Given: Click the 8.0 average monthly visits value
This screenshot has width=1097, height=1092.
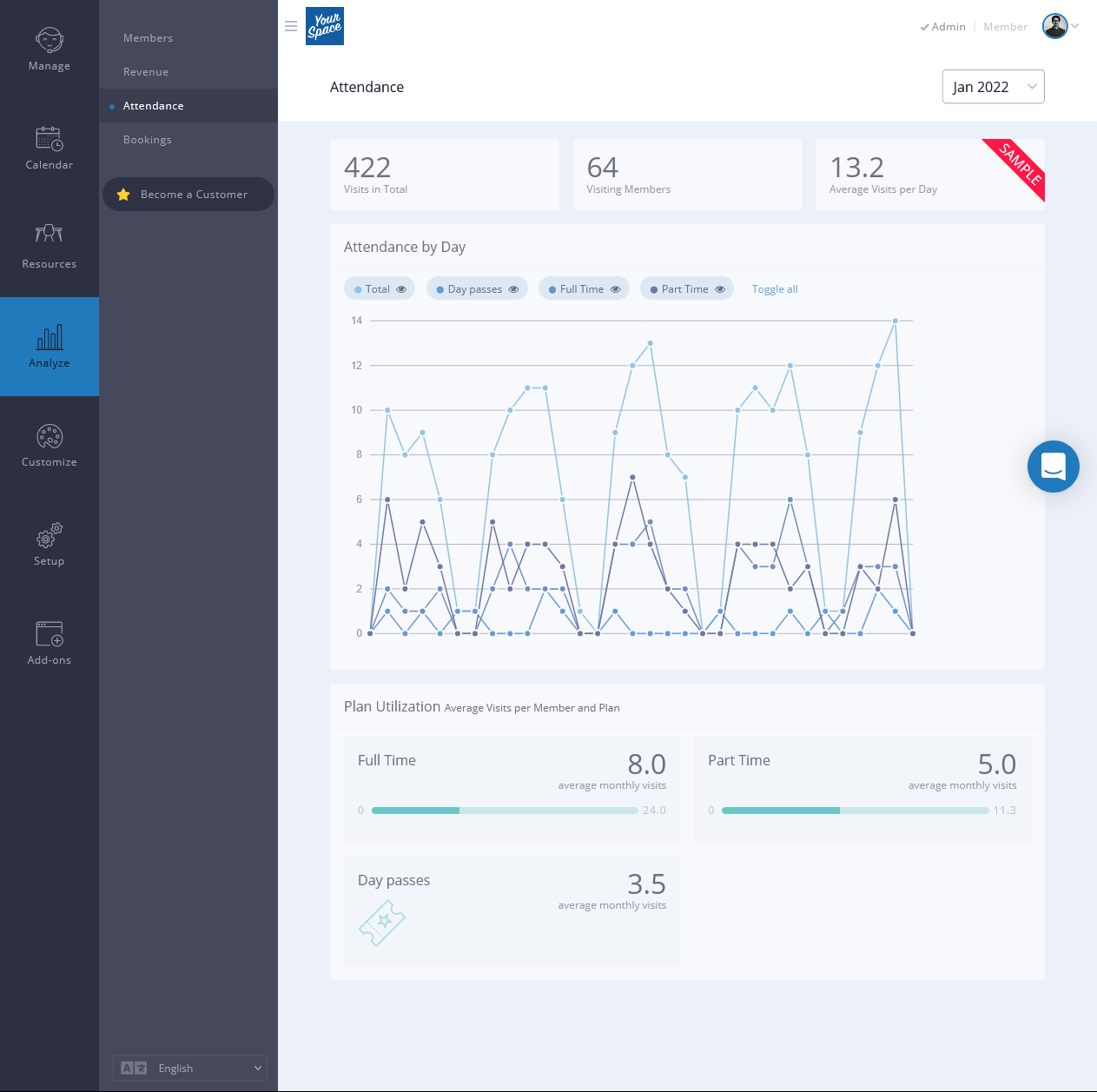Looking at the screenshot, I should tap(647, 764).
